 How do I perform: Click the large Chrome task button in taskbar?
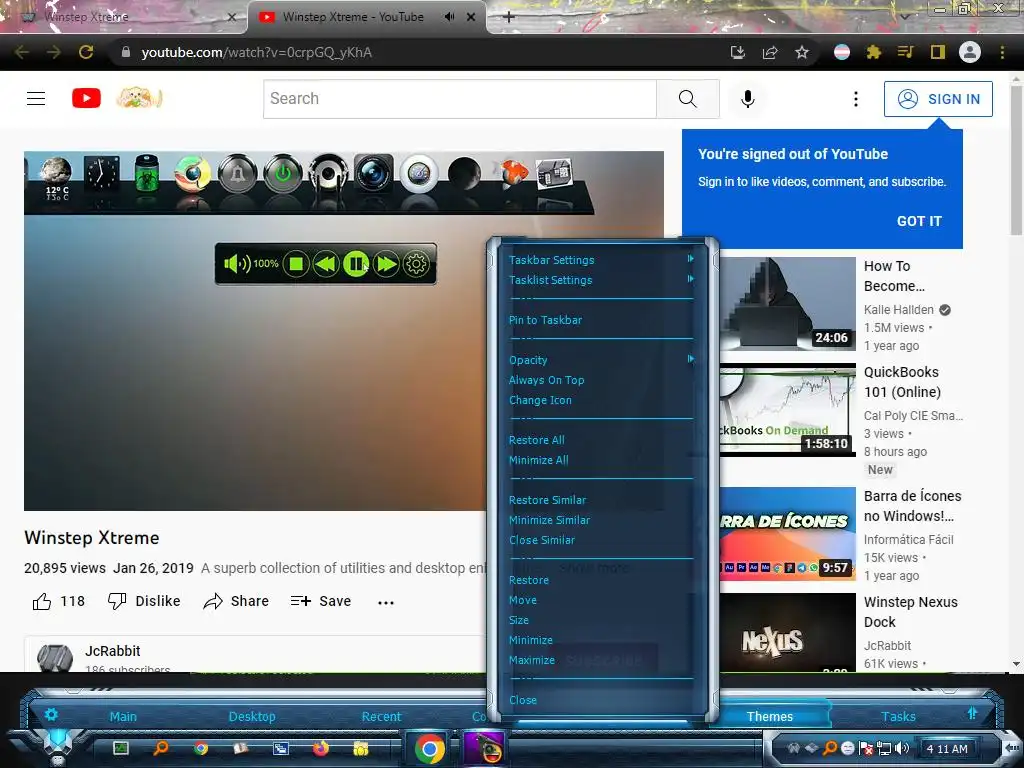tap(430, 748)
